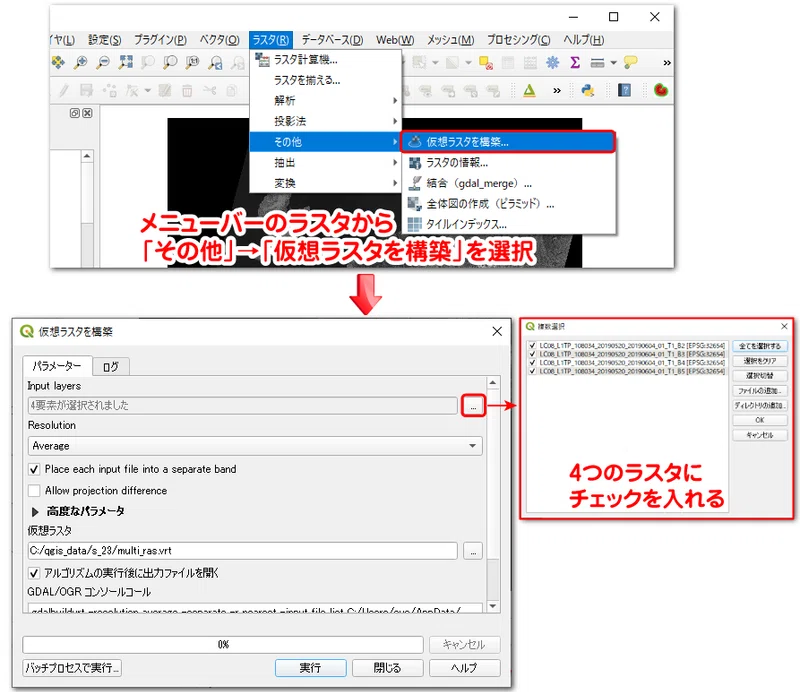Viewport: 800px width, 692px height.
Task: Click the Zoom to Native Resolution 1:1 icon
Action: pos(192,62)
